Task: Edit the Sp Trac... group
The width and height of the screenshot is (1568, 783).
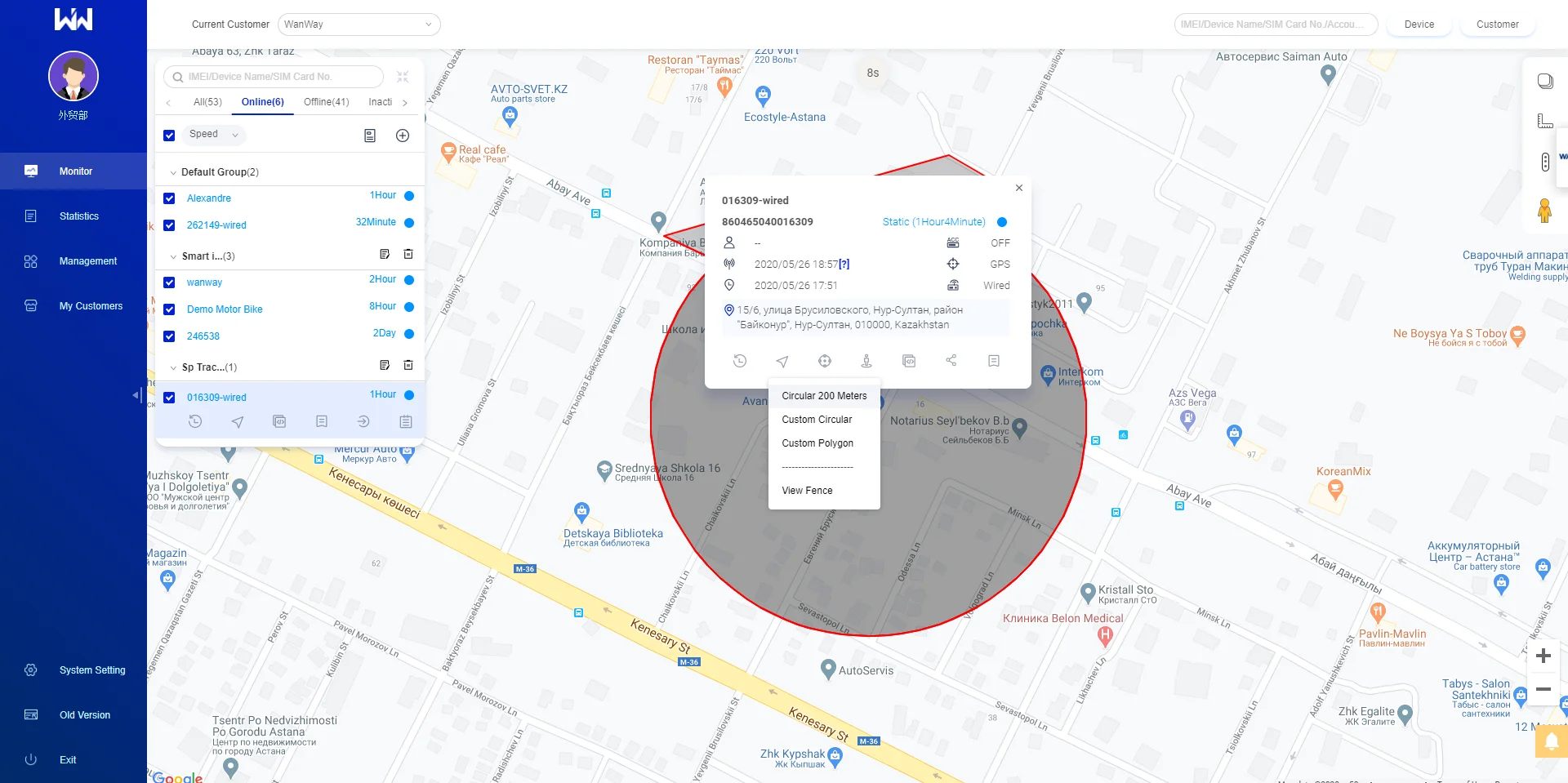Action: (x=385, y=366)
